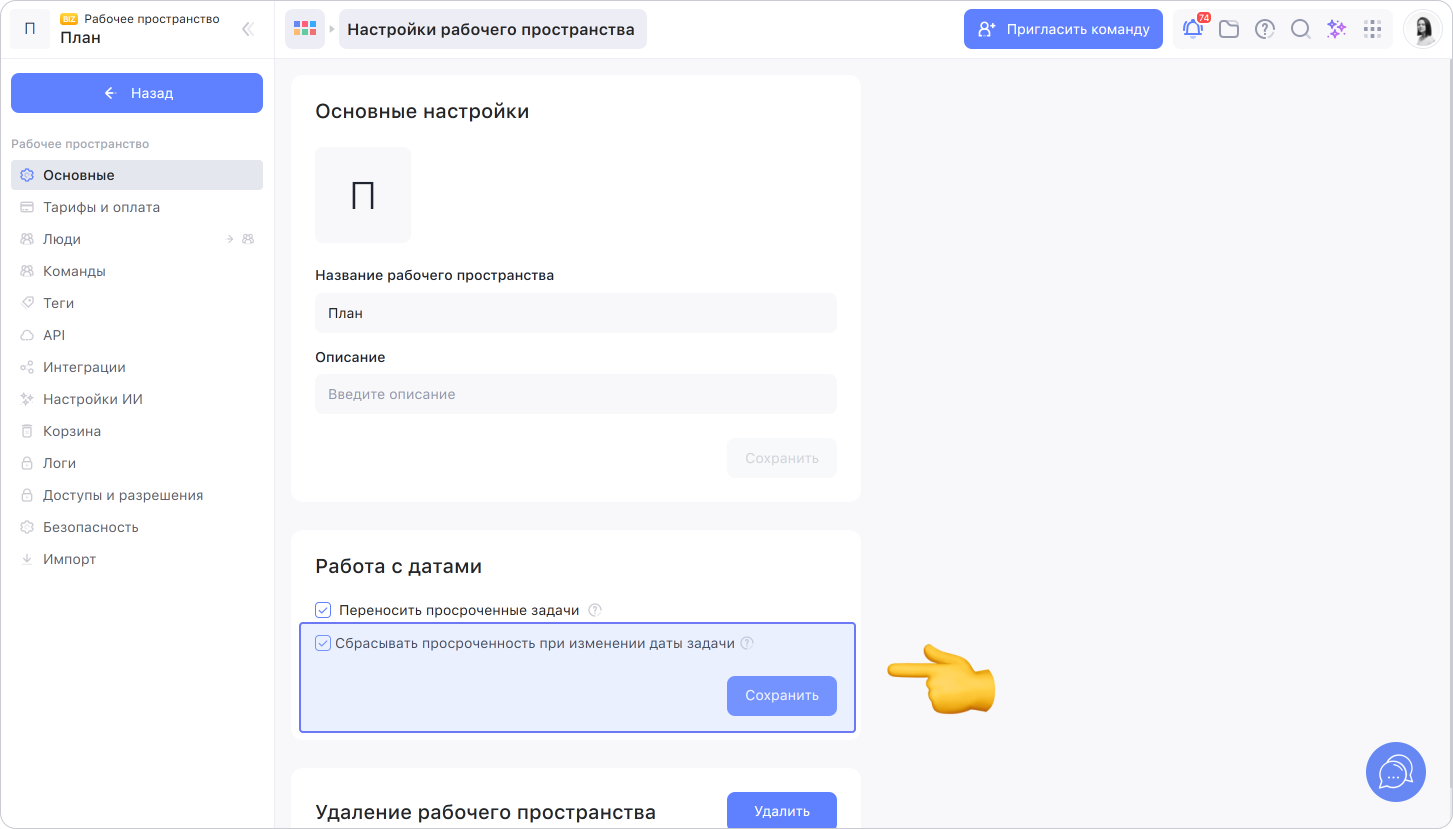1453x829 pixels.
Task: Open the AI sparkle icon in top bar
Action: 1336,29
